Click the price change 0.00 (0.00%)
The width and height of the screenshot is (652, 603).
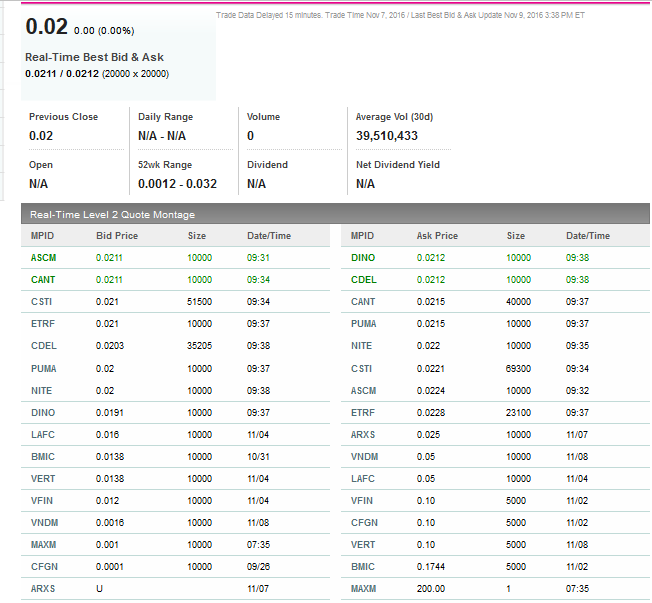pos(104,31)
